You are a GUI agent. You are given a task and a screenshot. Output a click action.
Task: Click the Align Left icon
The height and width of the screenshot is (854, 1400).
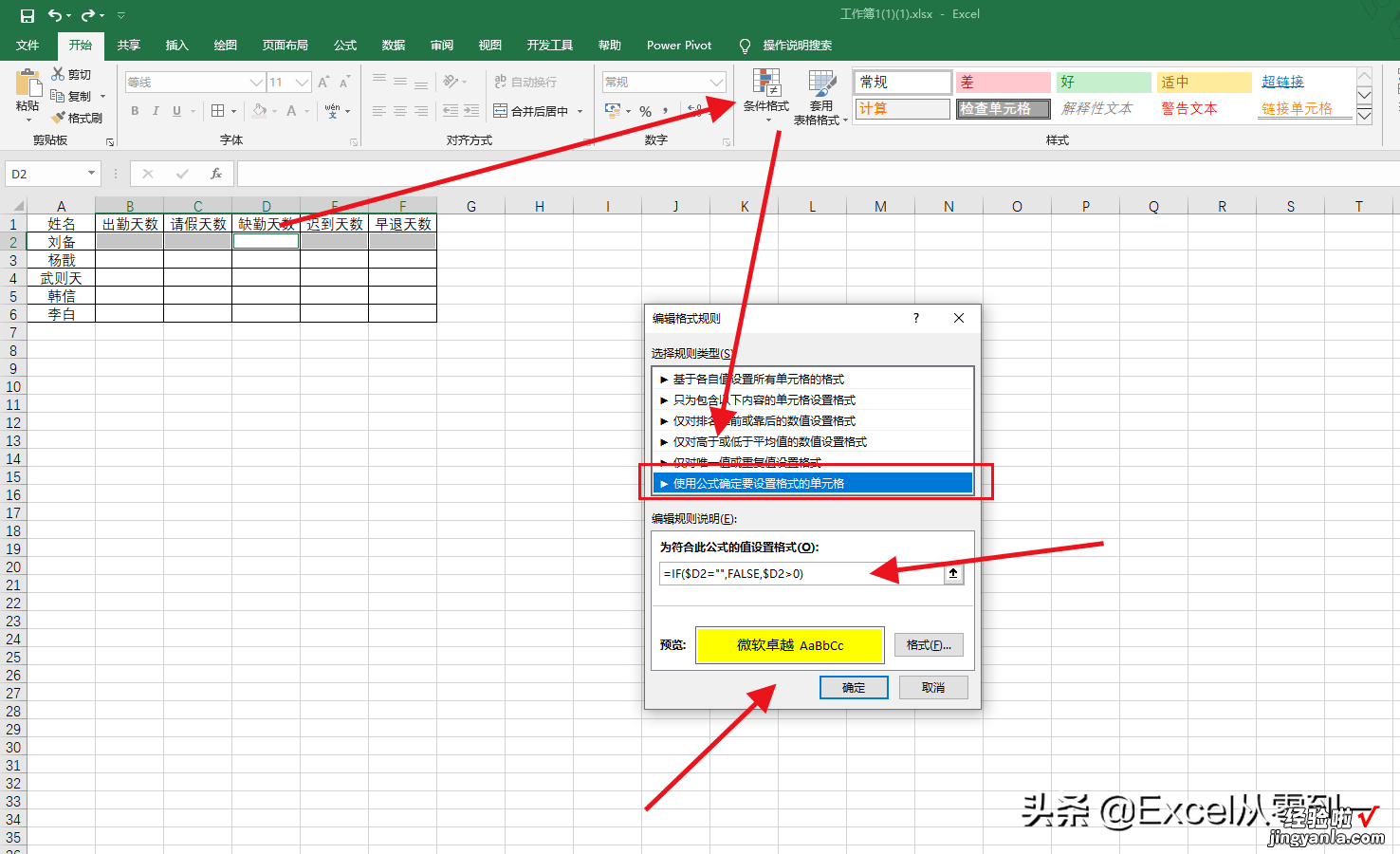(379, 111)
